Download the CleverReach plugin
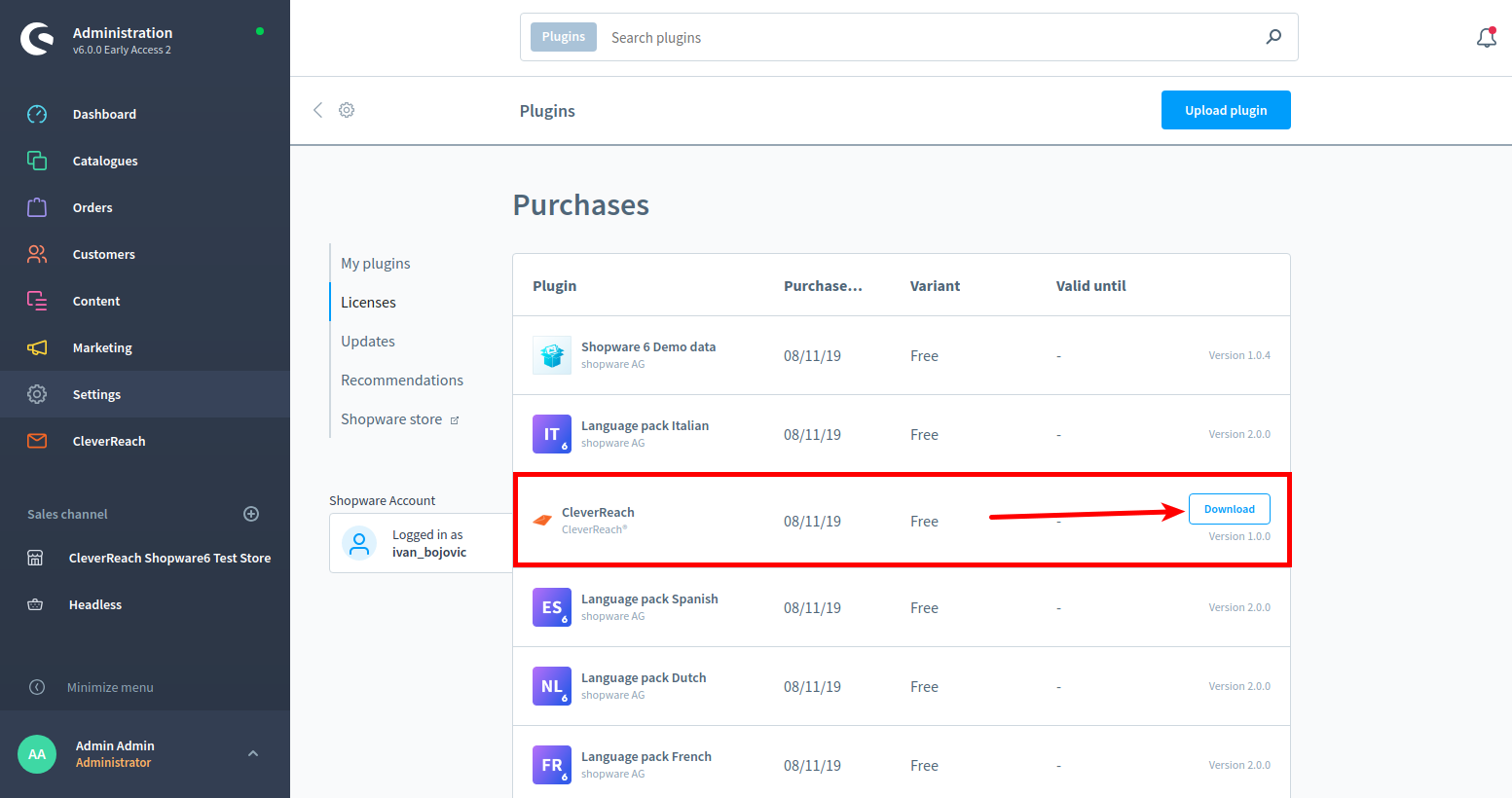This screenshot has height=798, width=1512. point(1229,509)
